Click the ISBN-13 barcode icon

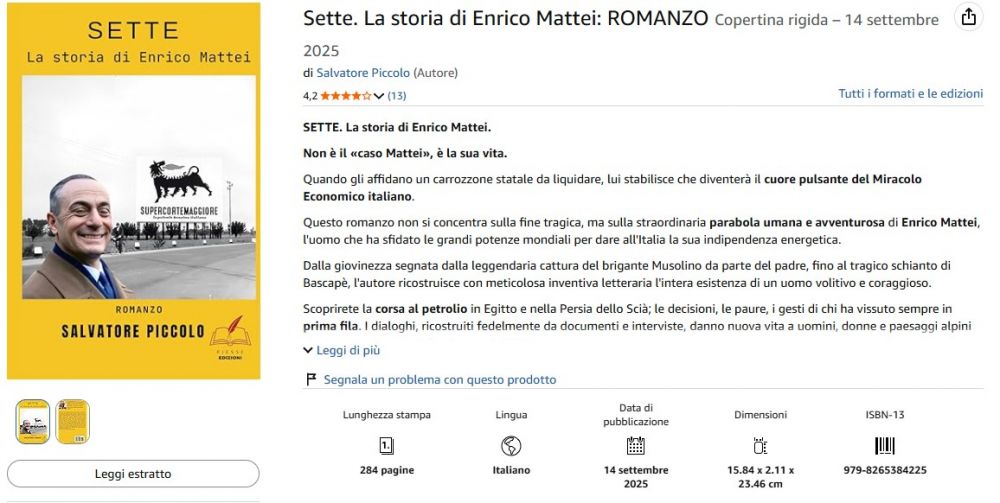[x=884, y=446]
